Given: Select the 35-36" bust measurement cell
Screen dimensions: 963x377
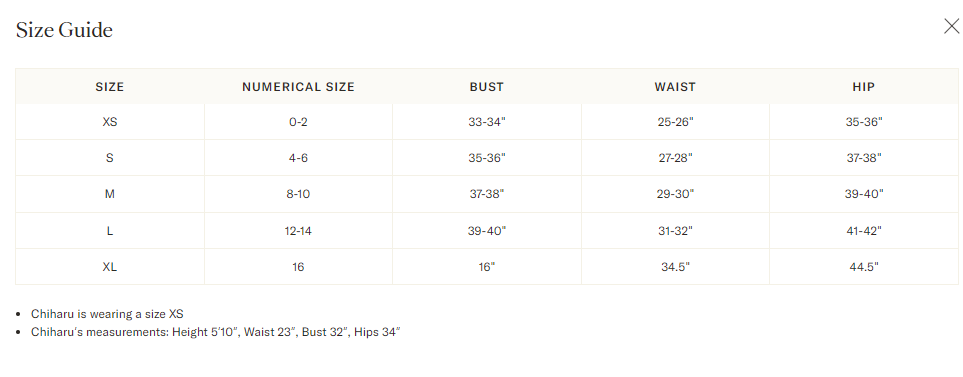Looking at the screenshot, I should click(487, 158).
